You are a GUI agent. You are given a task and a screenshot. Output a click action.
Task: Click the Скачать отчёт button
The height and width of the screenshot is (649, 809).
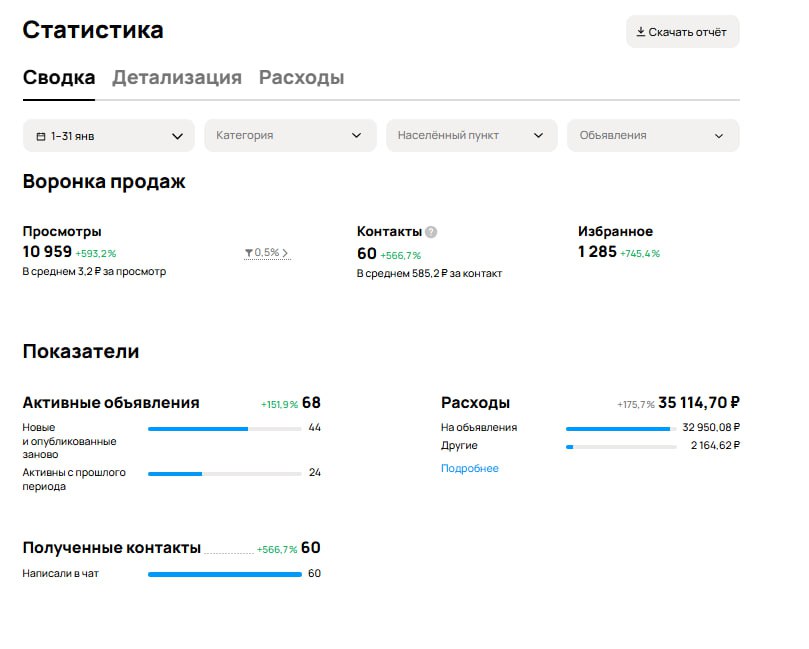[x=682, y=31]
